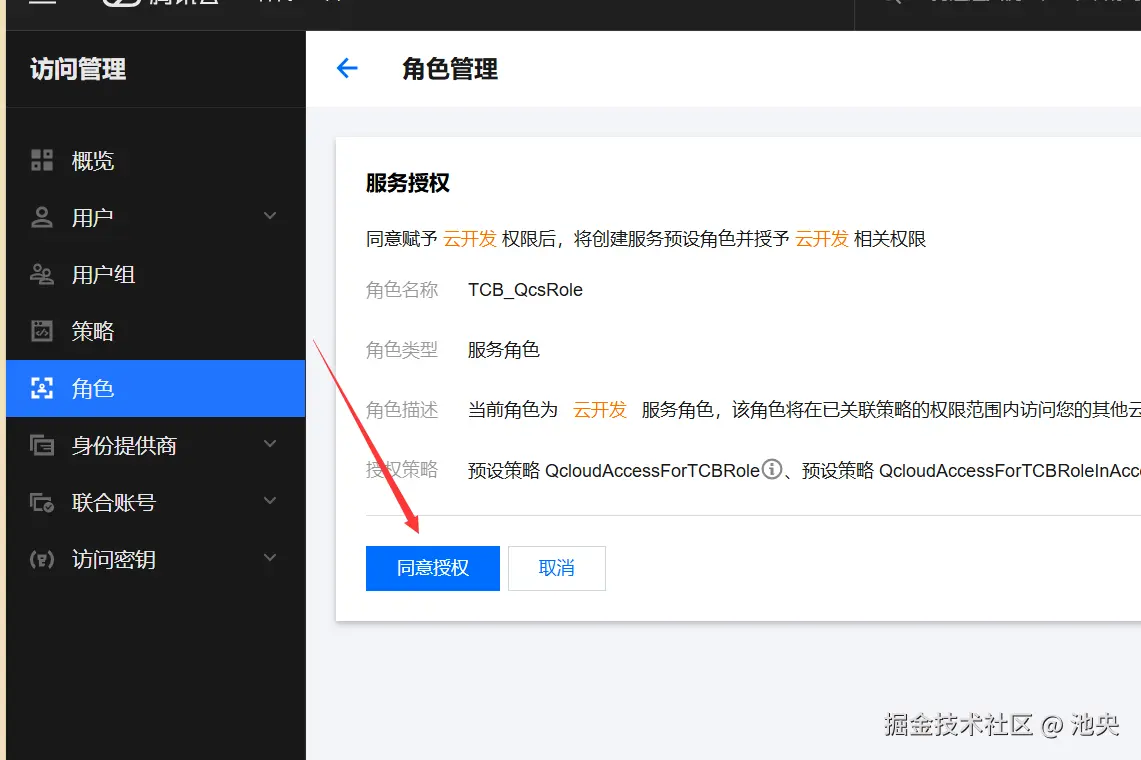Image resolution: width=1141 pixels, height=760 pixels.
Task: Click the 身份提供商 icon in the sidebar
Action: tap(42, 445)
